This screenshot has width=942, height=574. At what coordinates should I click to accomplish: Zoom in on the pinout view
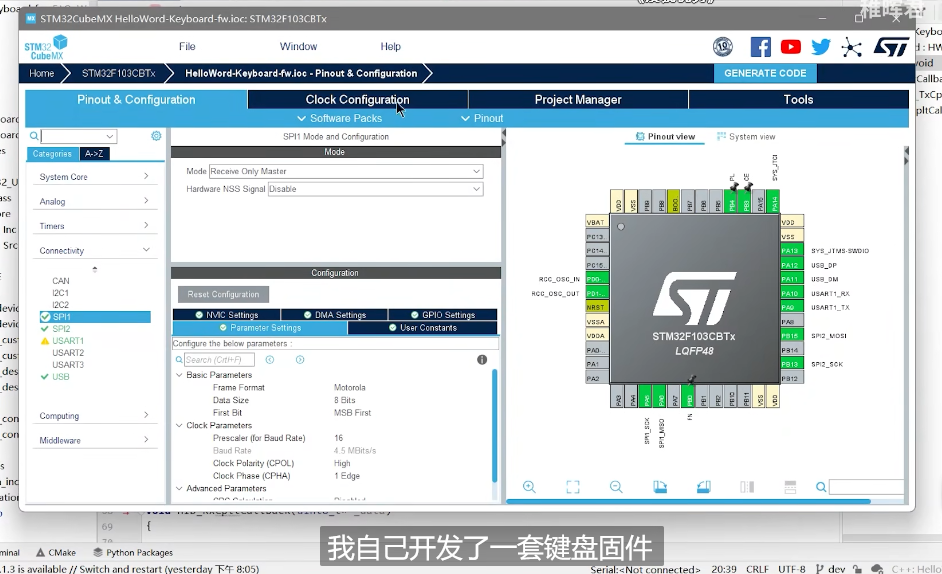(x=529, y=487)
